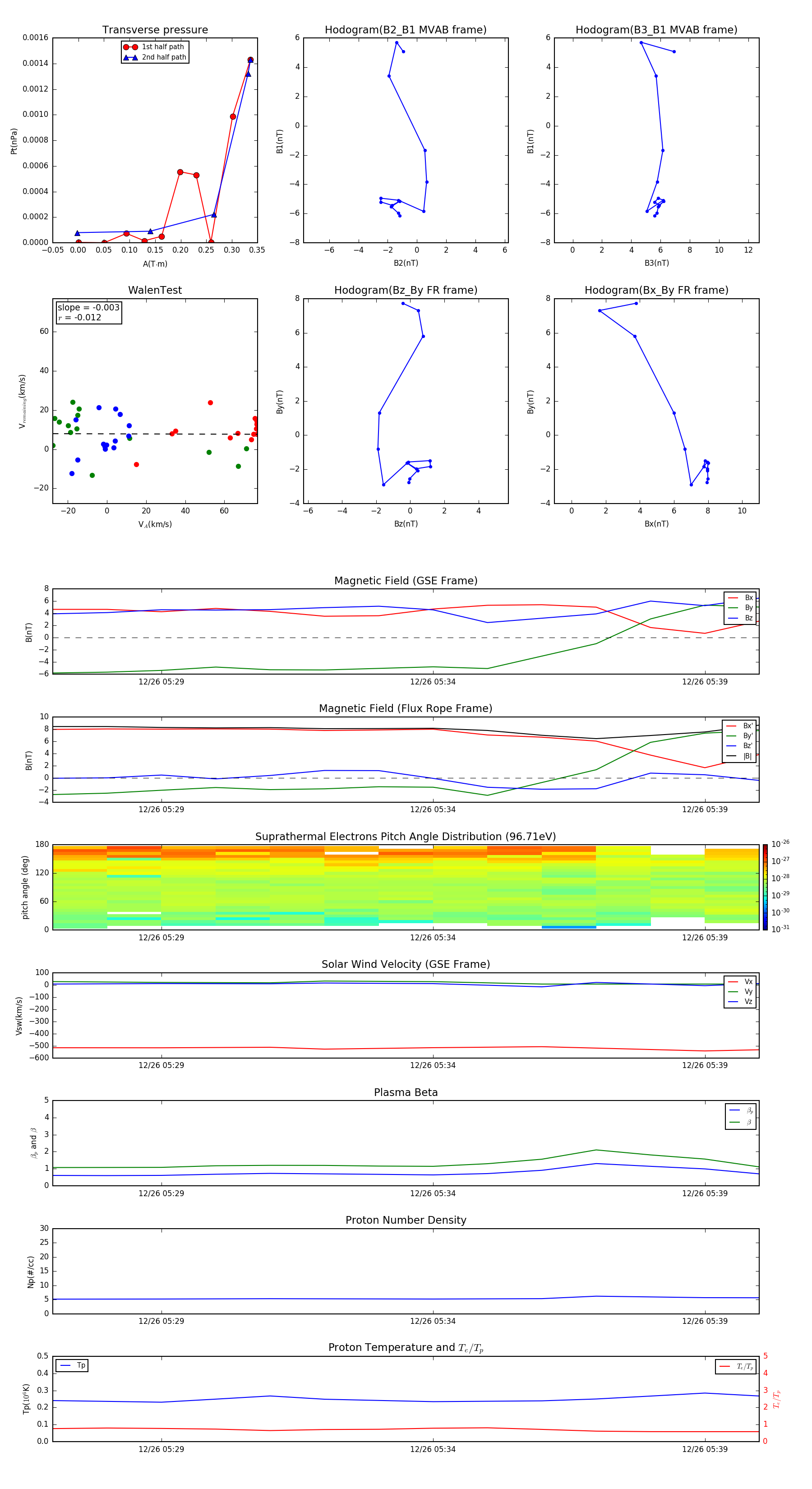This screenshot has width=812, height=1489.
Task: Click the pitch angle colorbar
Action: (x=765, y=887)
